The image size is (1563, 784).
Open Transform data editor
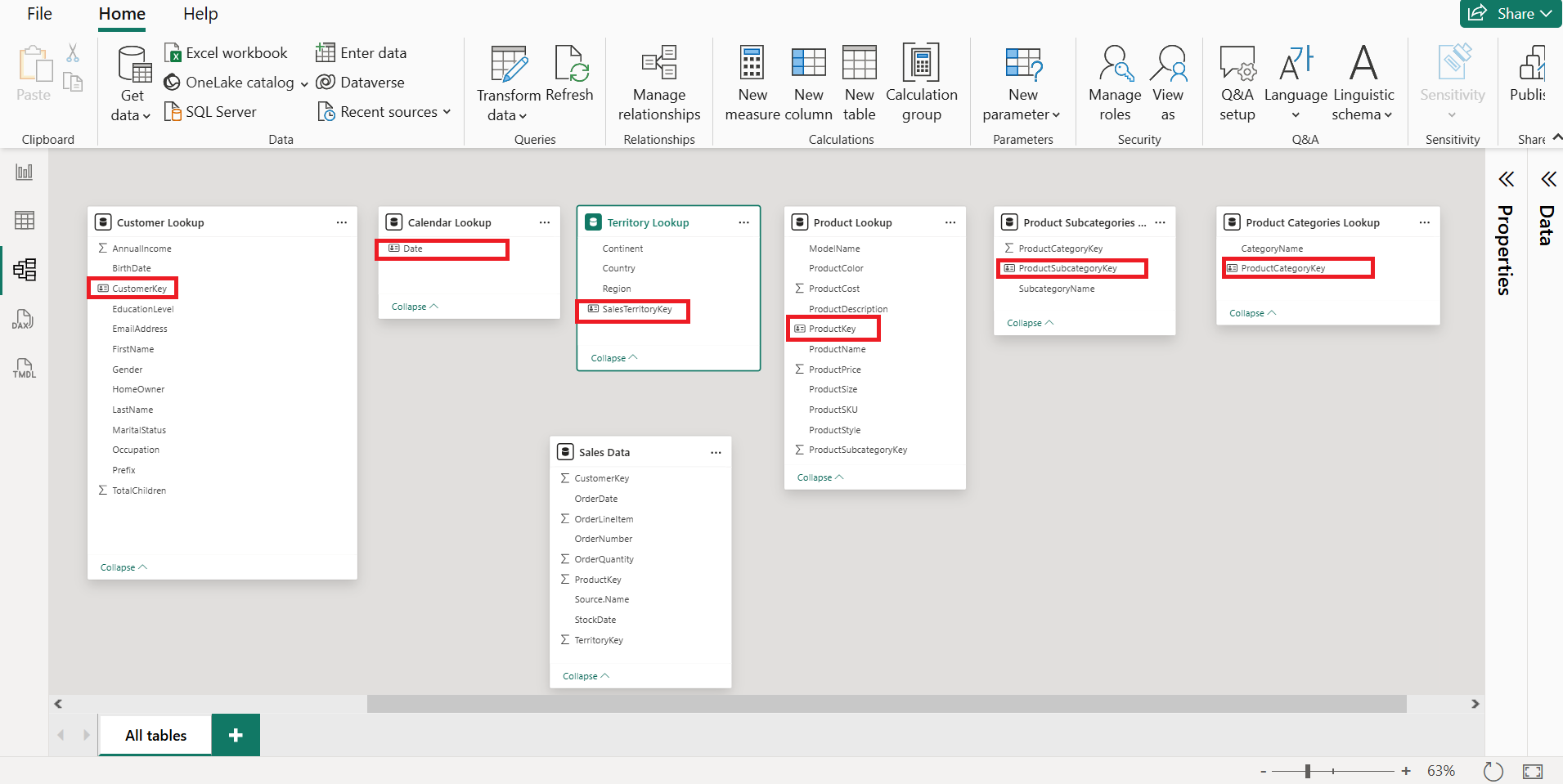508,83
